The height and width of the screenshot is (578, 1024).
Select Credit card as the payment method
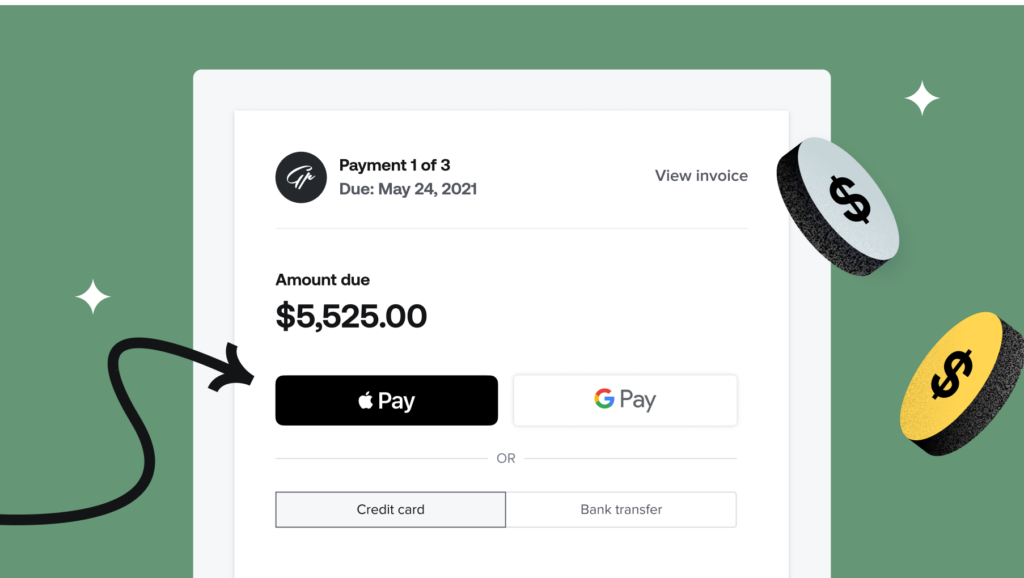pyautogui.click(x=390, y=509)
